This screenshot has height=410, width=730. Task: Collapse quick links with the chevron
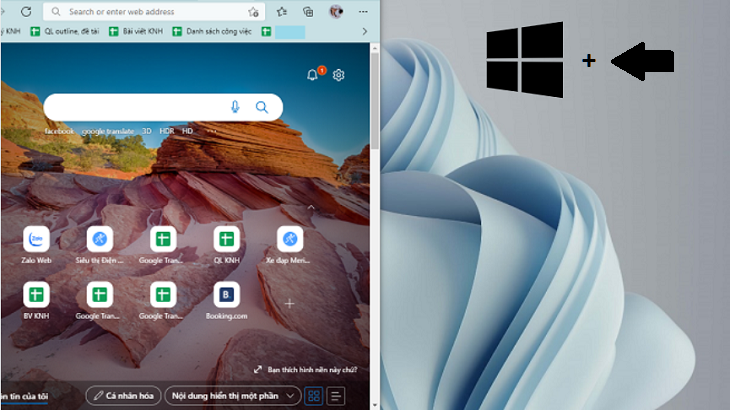311,207
